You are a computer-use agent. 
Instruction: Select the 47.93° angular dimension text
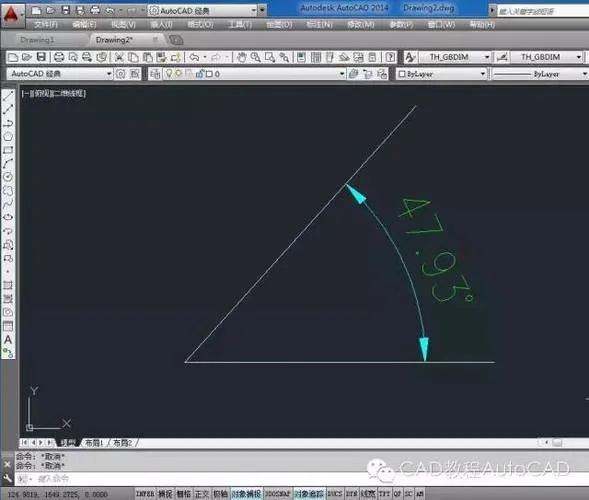(x=436, y=250)
